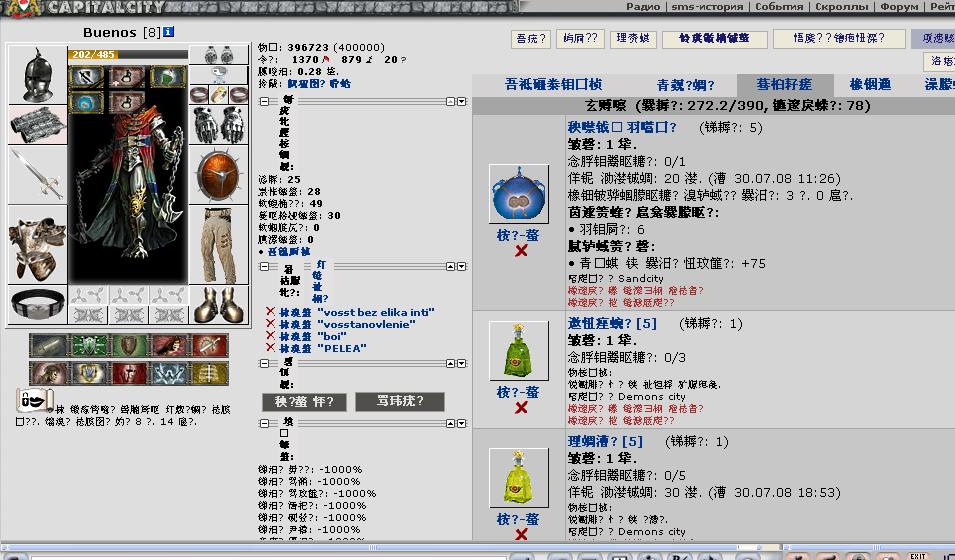Click the red X under the green potion
955x560 pixels.
521,408
